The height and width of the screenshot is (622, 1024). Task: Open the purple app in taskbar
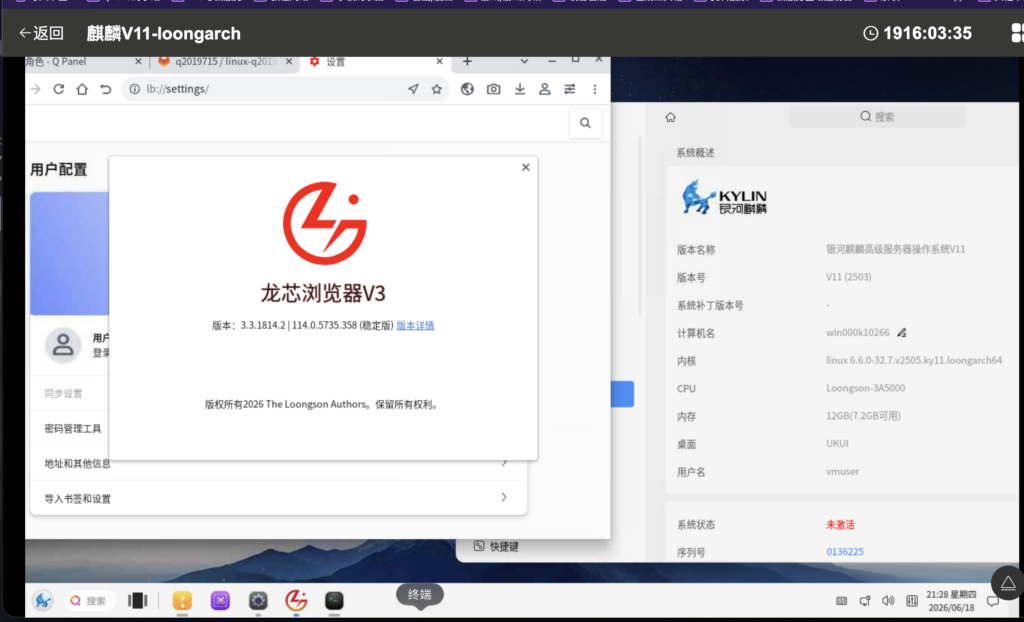pos(220,600)
